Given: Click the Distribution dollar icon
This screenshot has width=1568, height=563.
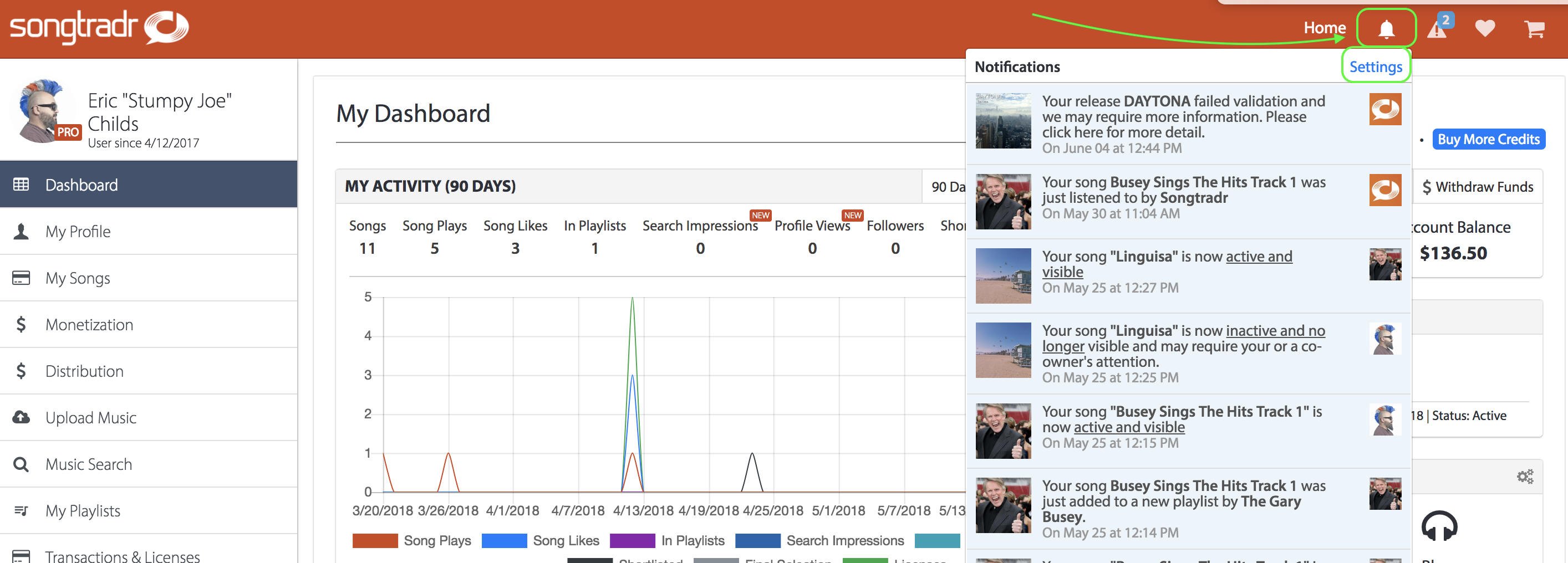Looking at the screenshot, I should pos(21,371).
